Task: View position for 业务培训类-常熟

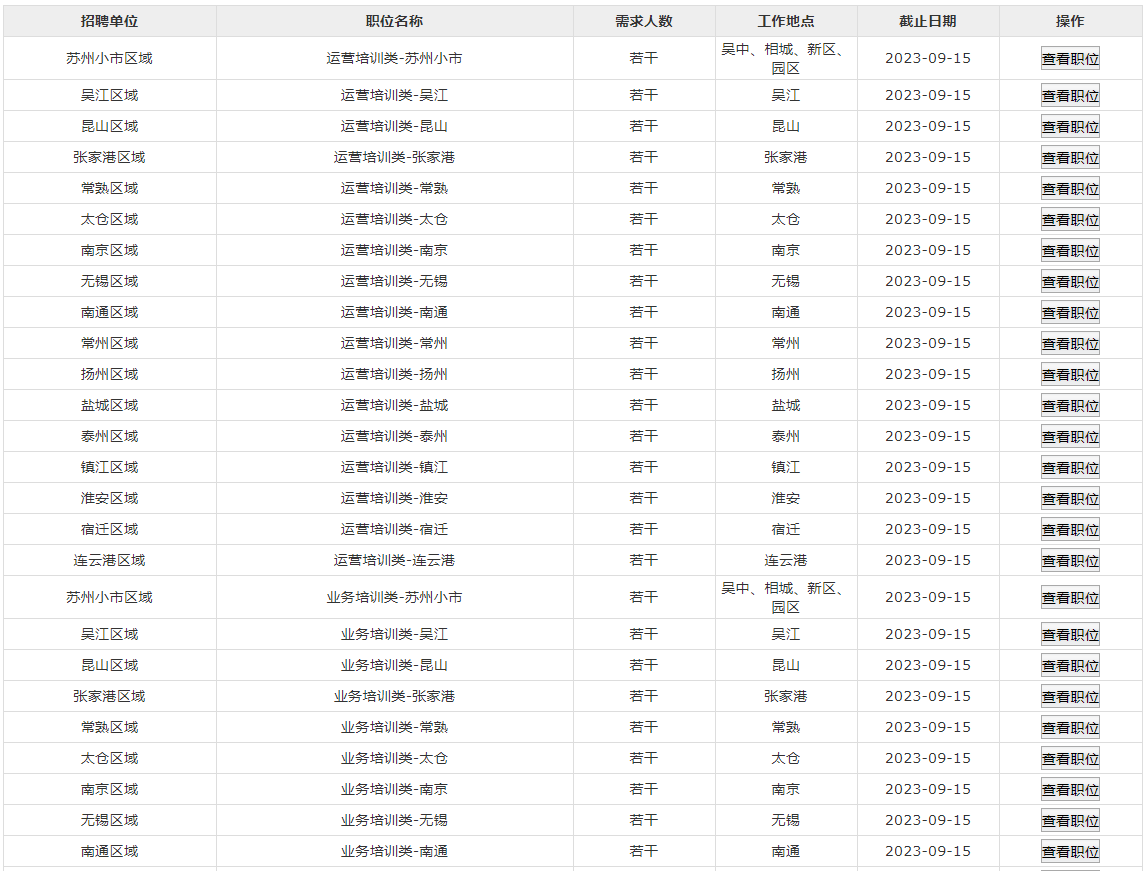Action: click(x=1070, y=728)
